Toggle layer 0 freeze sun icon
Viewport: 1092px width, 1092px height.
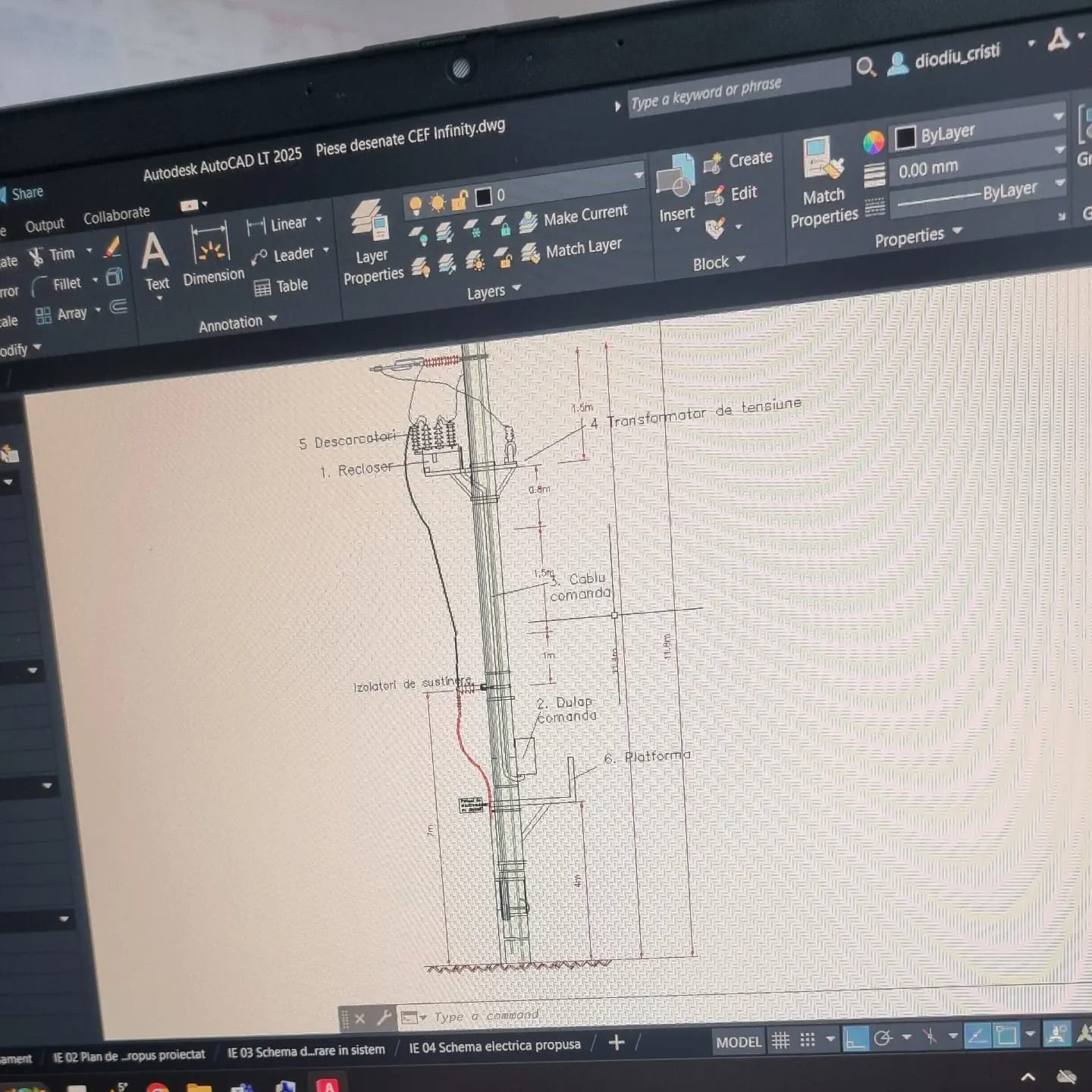coord(438,202)
